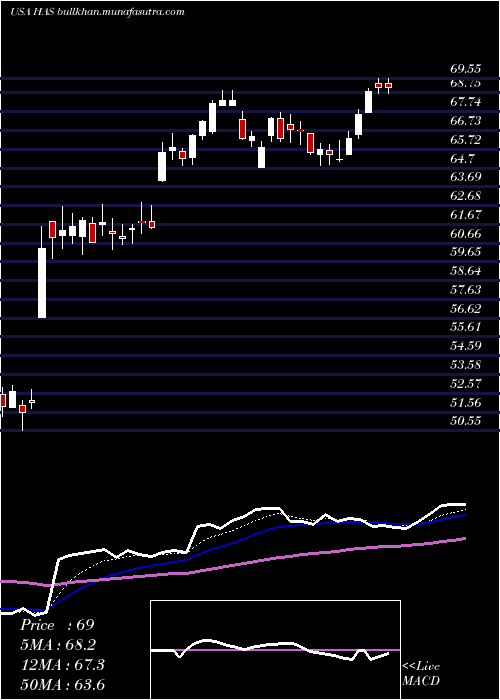500x700 pixels.
Task: Select the 63.69 price axis label
Action: coord(466,176)
